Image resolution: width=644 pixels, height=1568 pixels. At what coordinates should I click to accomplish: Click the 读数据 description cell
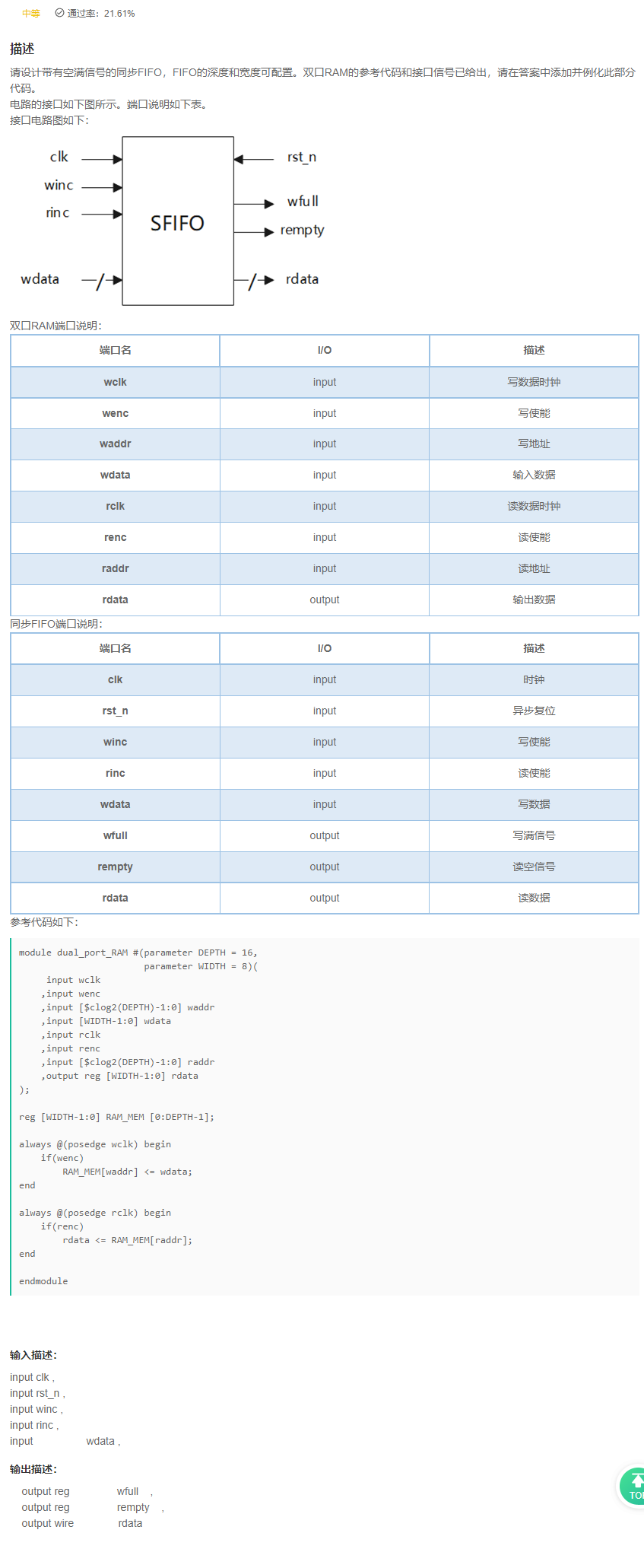point(534,898)
